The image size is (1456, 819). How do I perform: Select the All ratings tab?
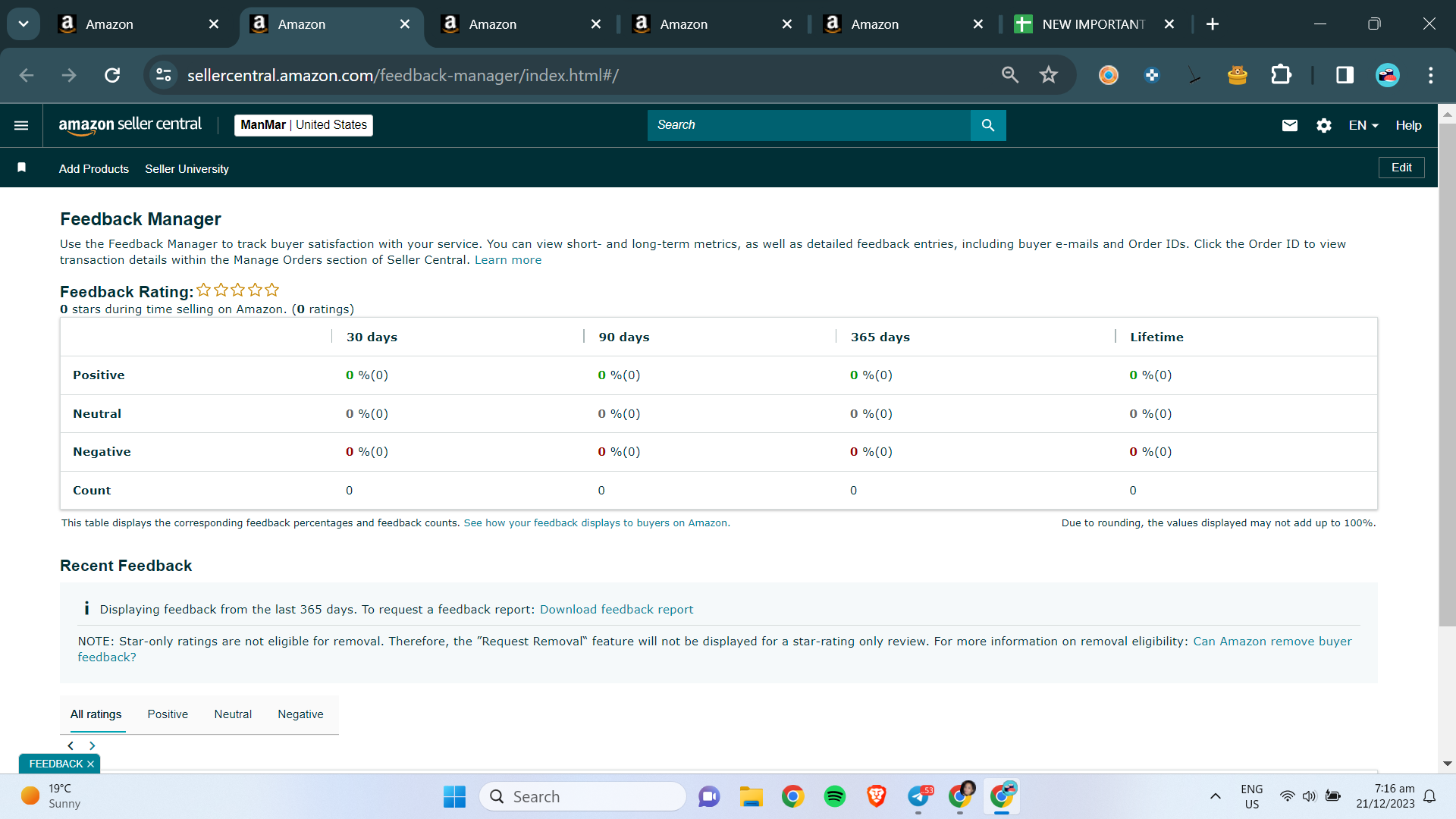click(96, 714)
